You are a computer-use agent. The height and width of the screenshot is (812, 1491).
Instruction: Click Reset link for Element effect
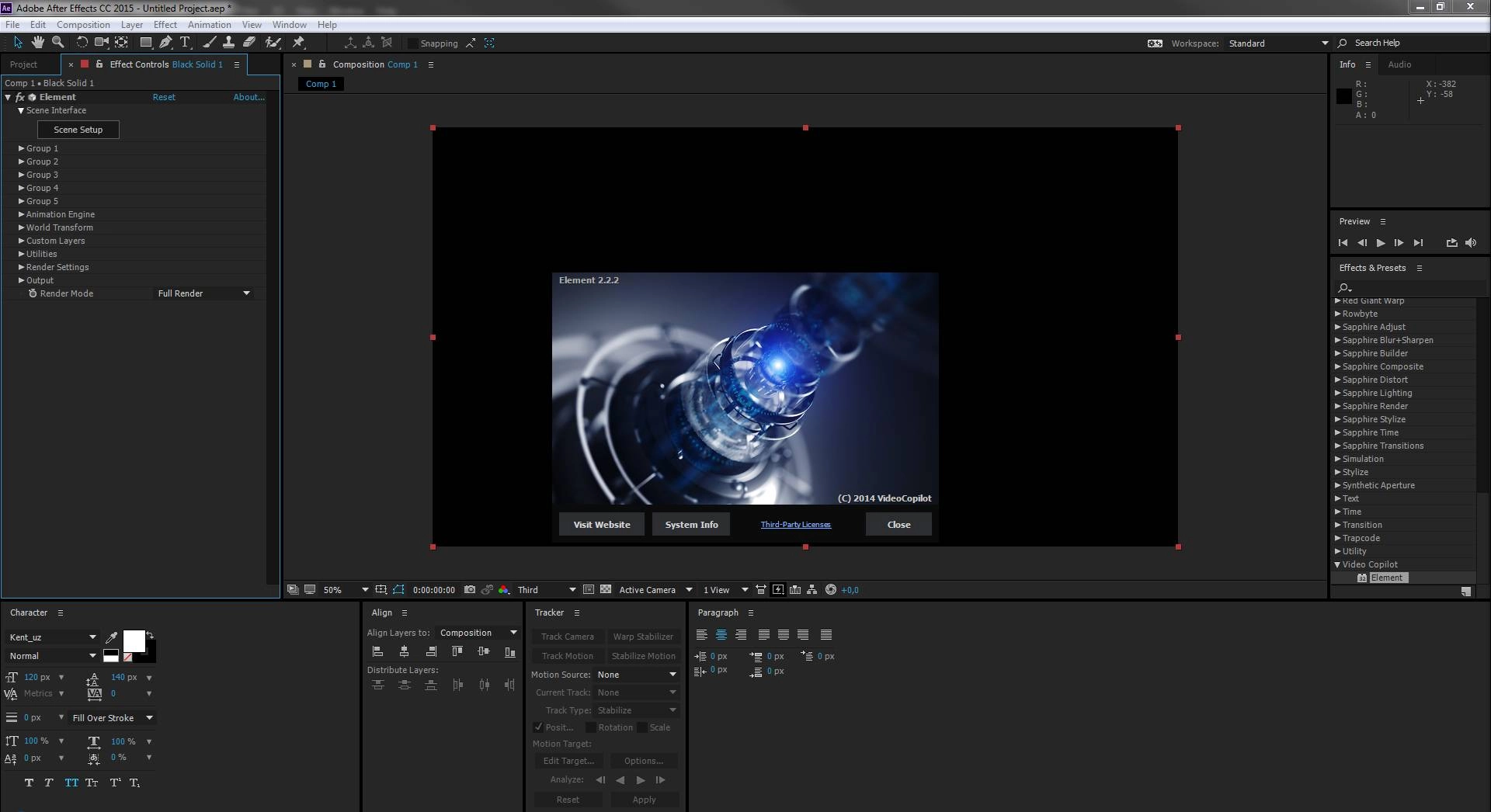tap(164, 97)
